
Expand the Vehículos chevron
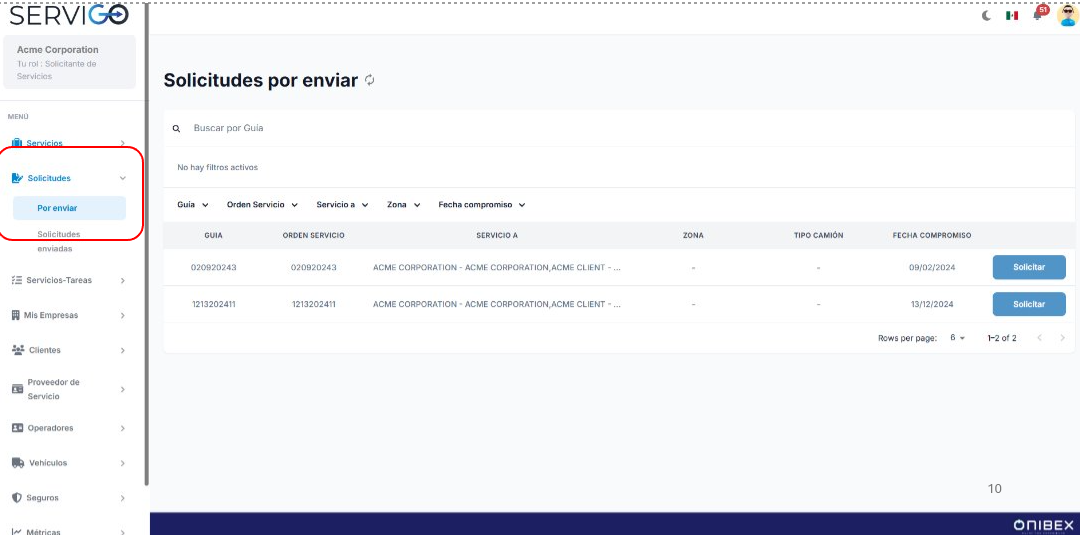click(x=123, y=463)
